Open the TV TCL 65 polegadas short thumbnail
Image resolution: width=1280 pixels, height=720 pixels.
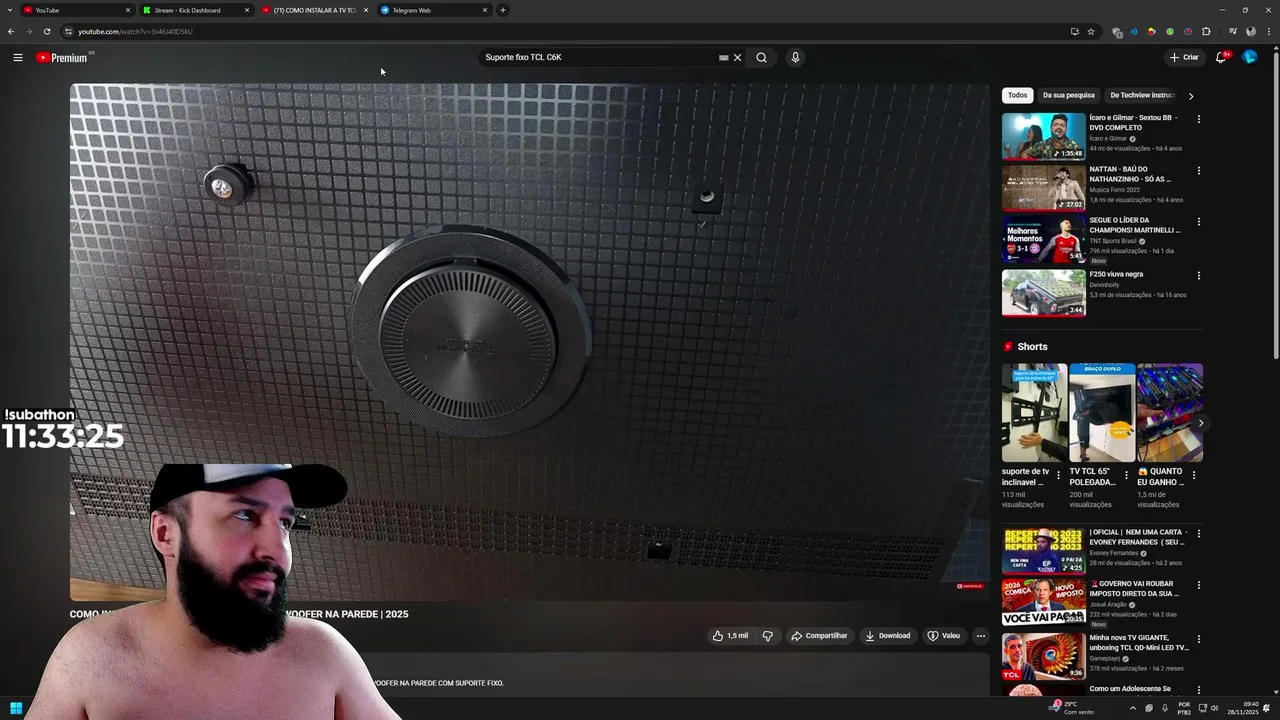pos(1101,413)
